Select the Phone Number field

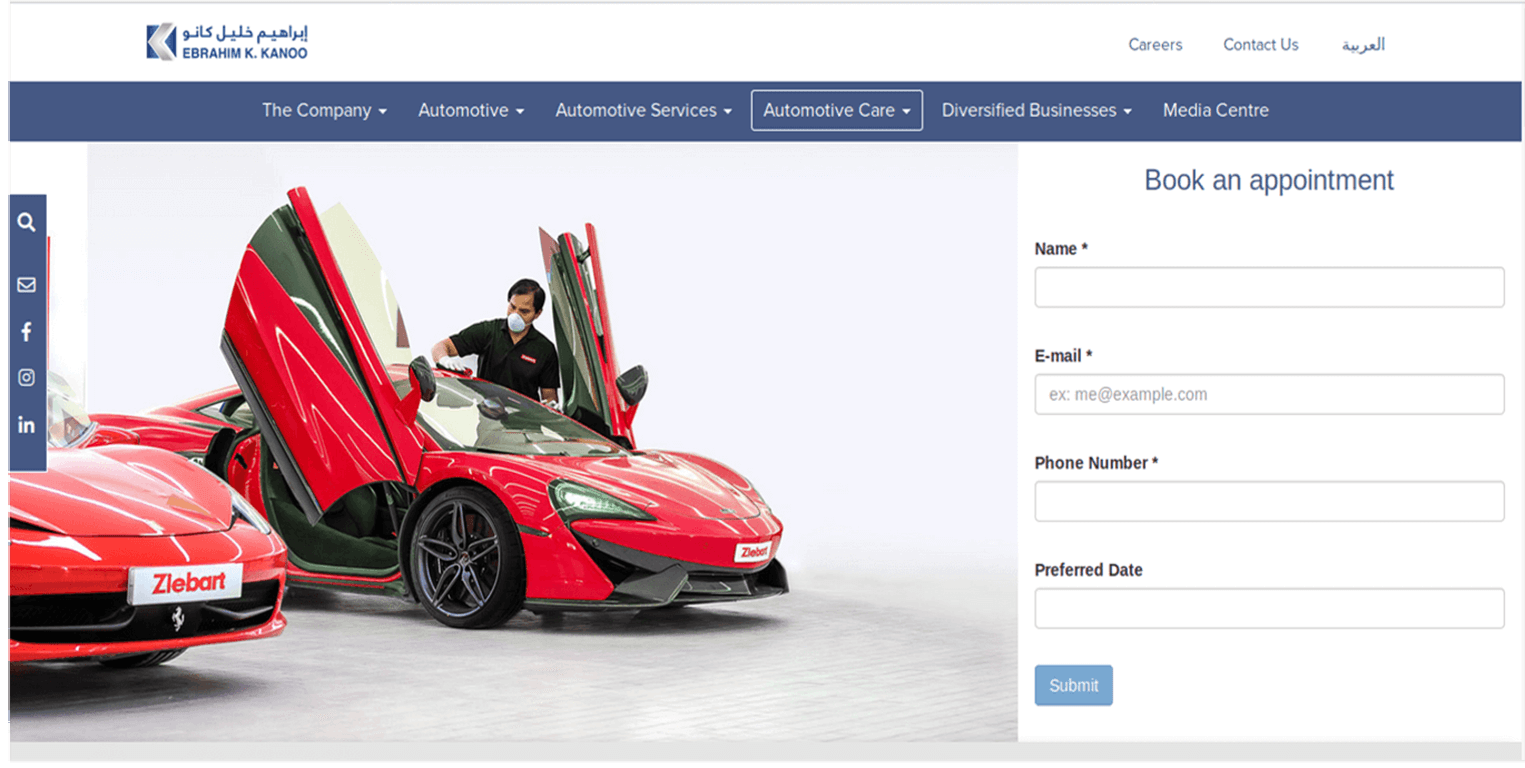[x=1269, y=502]
